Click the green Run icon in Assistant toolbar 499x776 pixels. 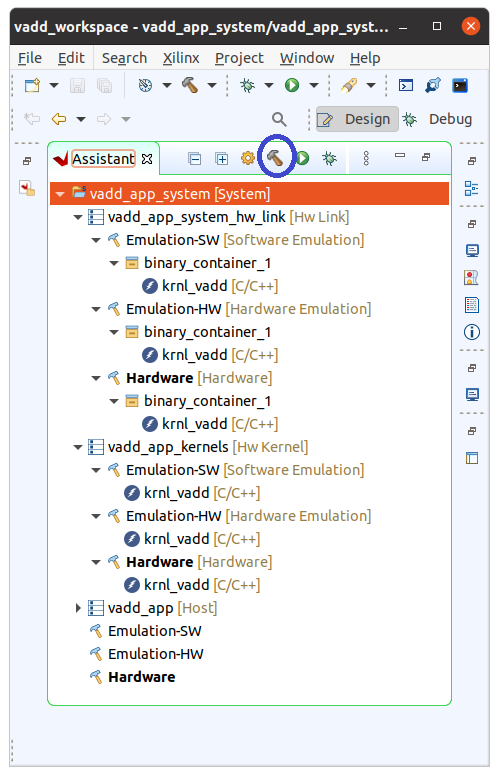(x=302, y=158)
